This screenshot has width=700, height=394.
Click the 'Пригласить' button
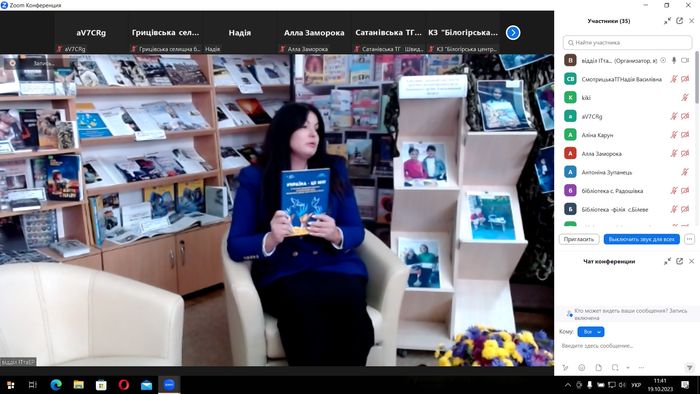click(x=579, y=239)
